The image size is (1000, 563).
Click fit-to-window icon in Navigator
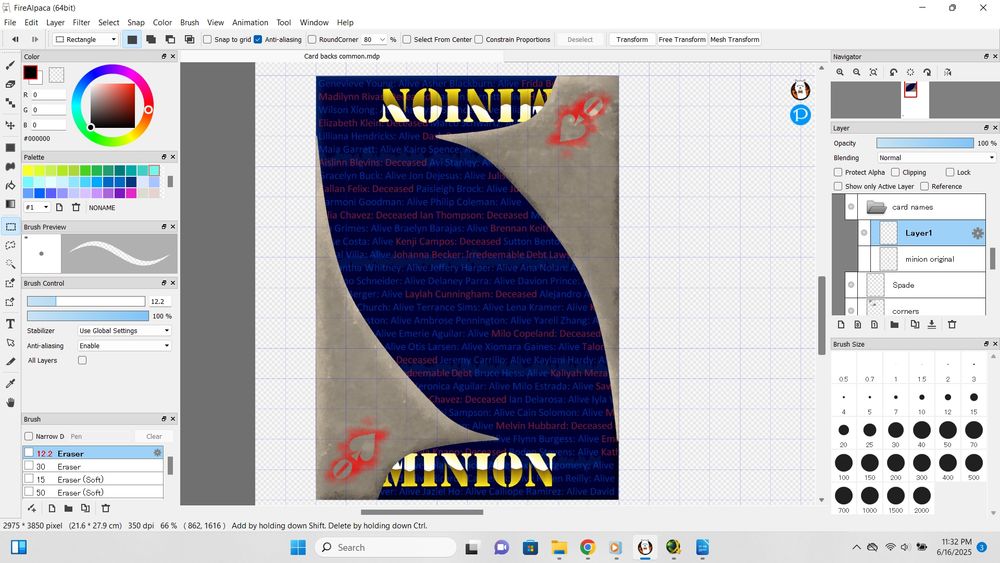pyautogui.click(x=873, y=72)
